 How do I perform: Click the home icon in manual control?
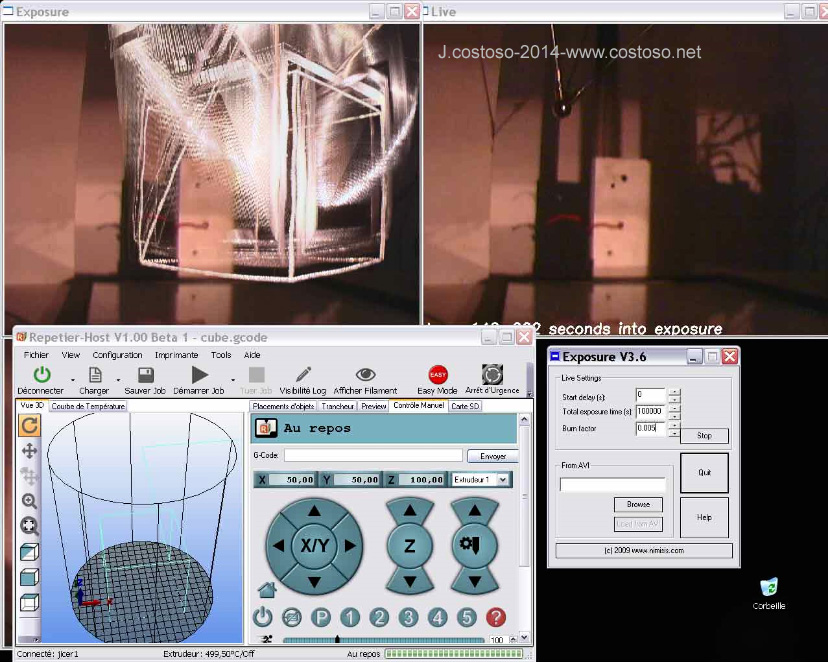coord(266,589)
